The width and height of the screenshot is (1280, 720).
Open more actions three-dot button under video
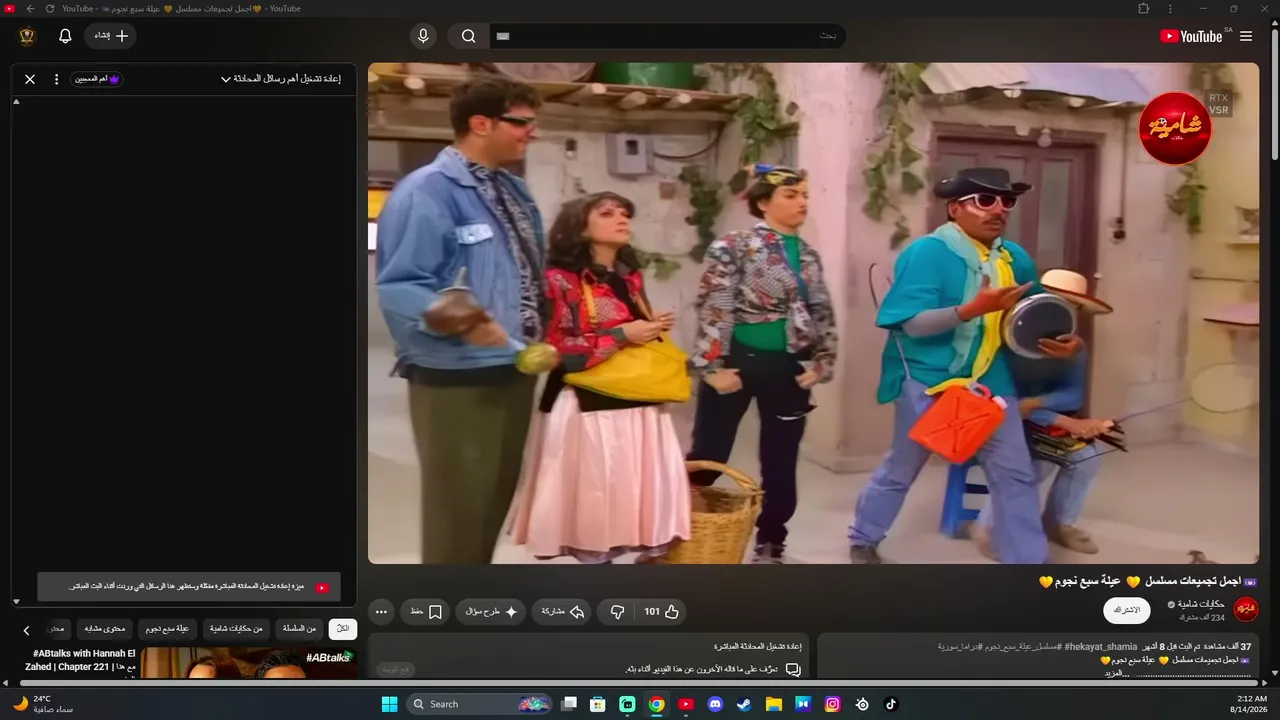381,611
